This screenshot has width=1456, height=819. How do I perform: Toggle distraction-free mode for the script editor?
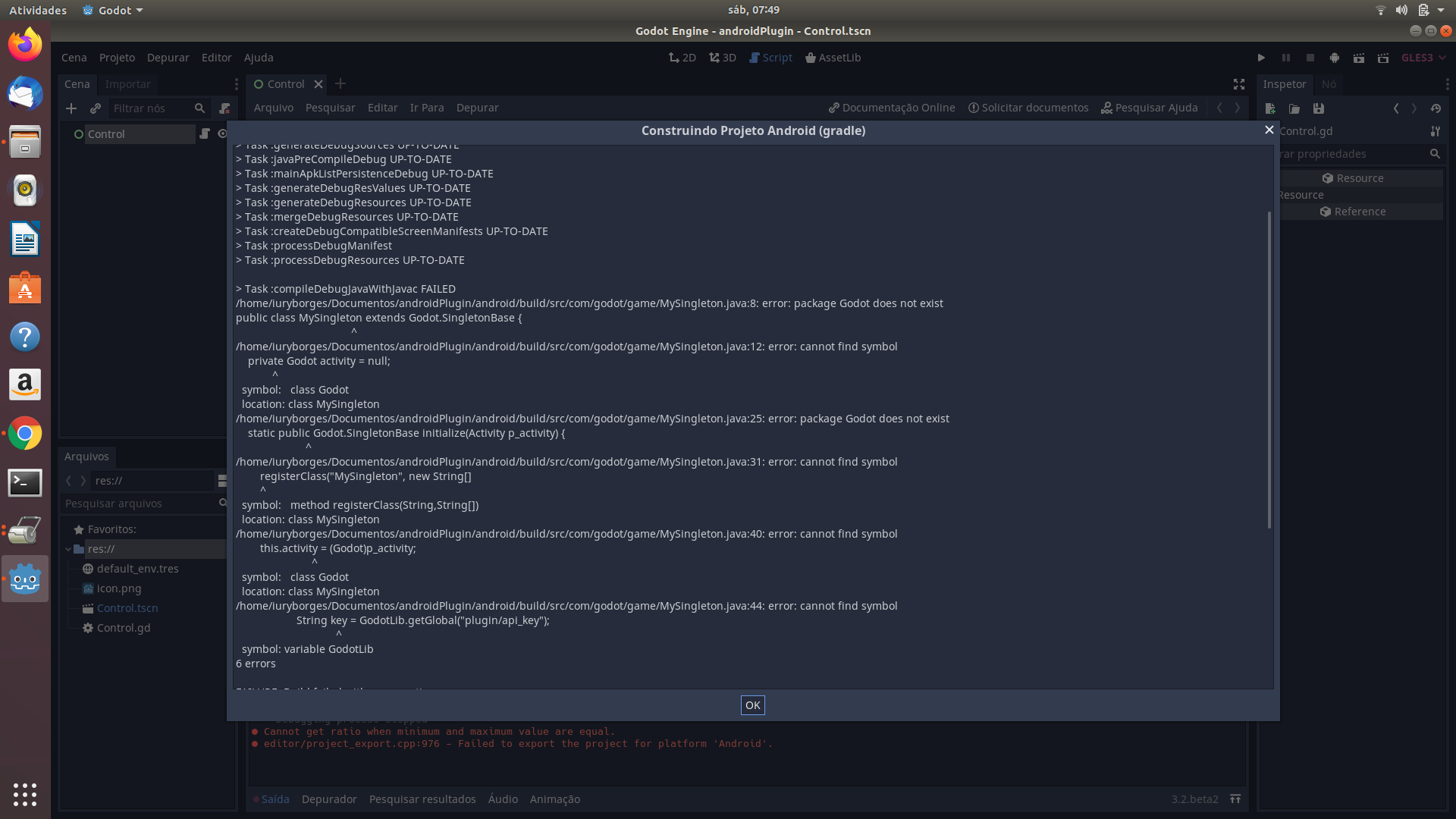[x=1239, y=84]
